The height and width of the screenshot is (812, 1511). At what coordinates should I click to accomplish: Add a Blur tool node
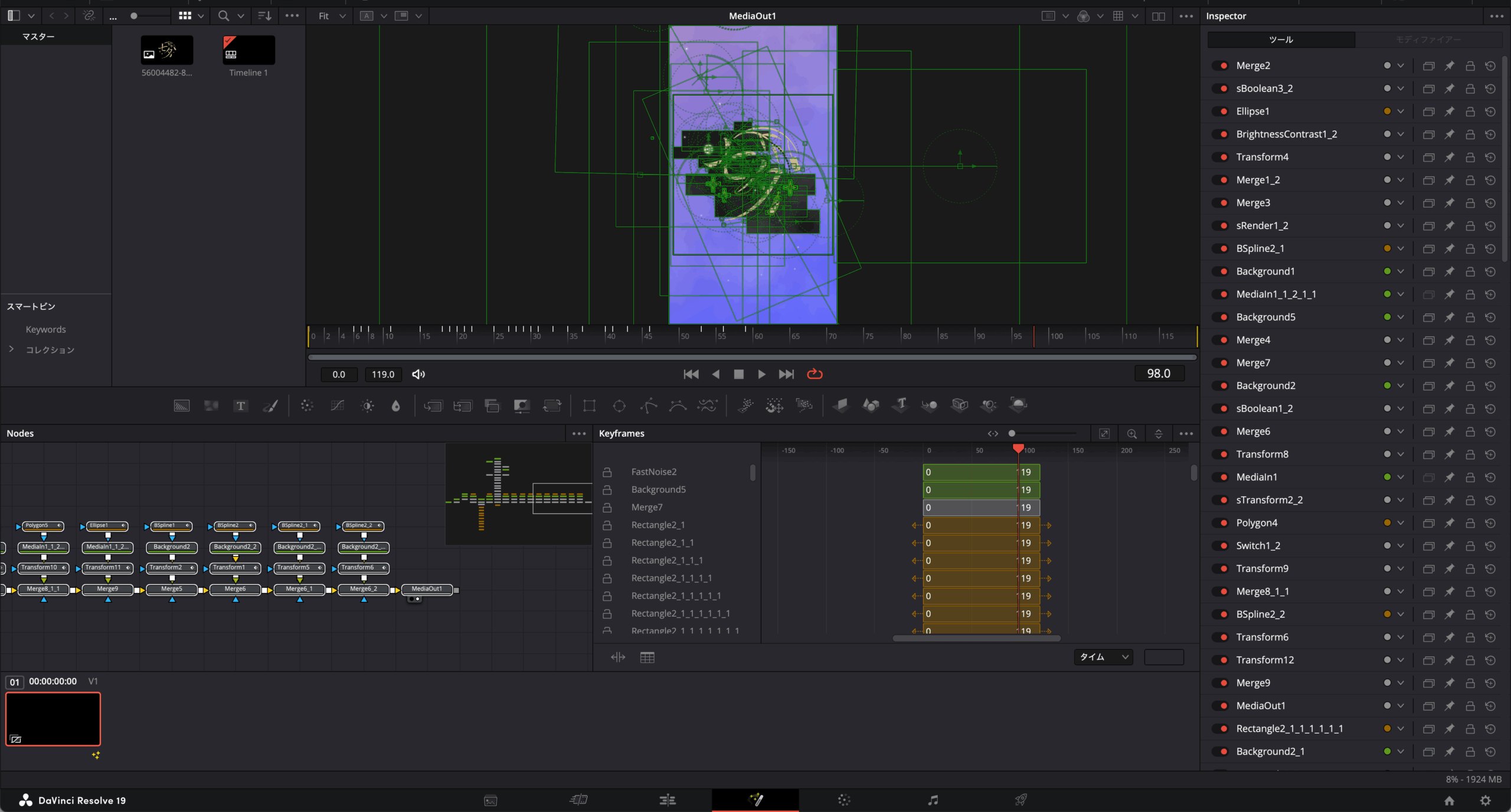[x=396, y=405]
